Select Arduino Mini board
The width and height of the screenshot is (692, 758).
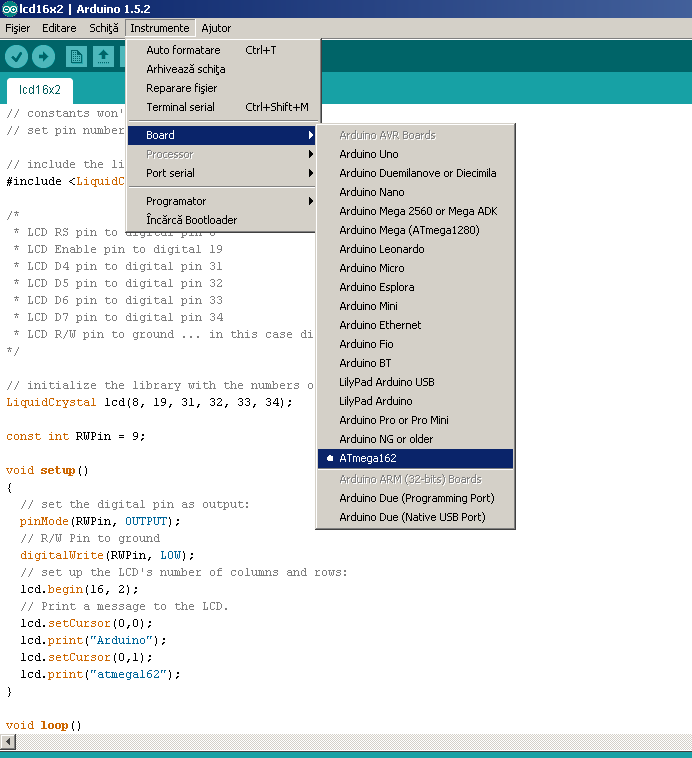(415, 306)
